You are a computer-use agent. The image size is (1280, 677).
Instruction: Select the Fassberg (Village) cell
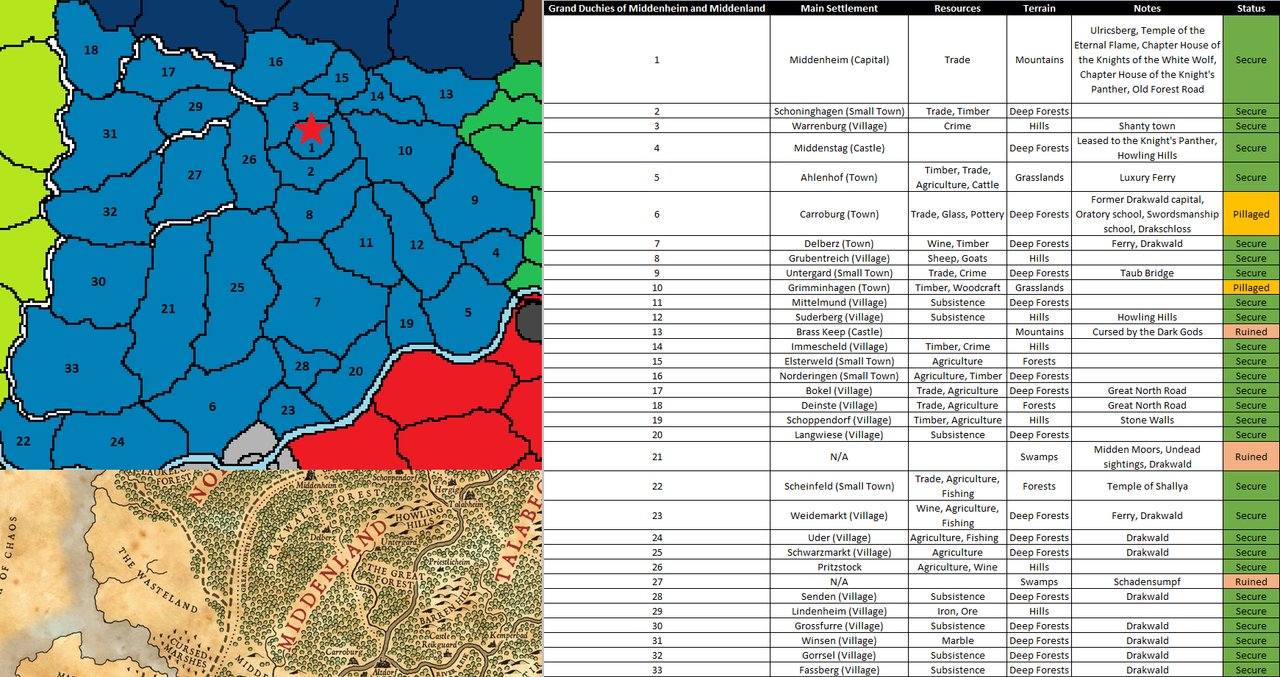pyautogui.click(x=839, y=670)
